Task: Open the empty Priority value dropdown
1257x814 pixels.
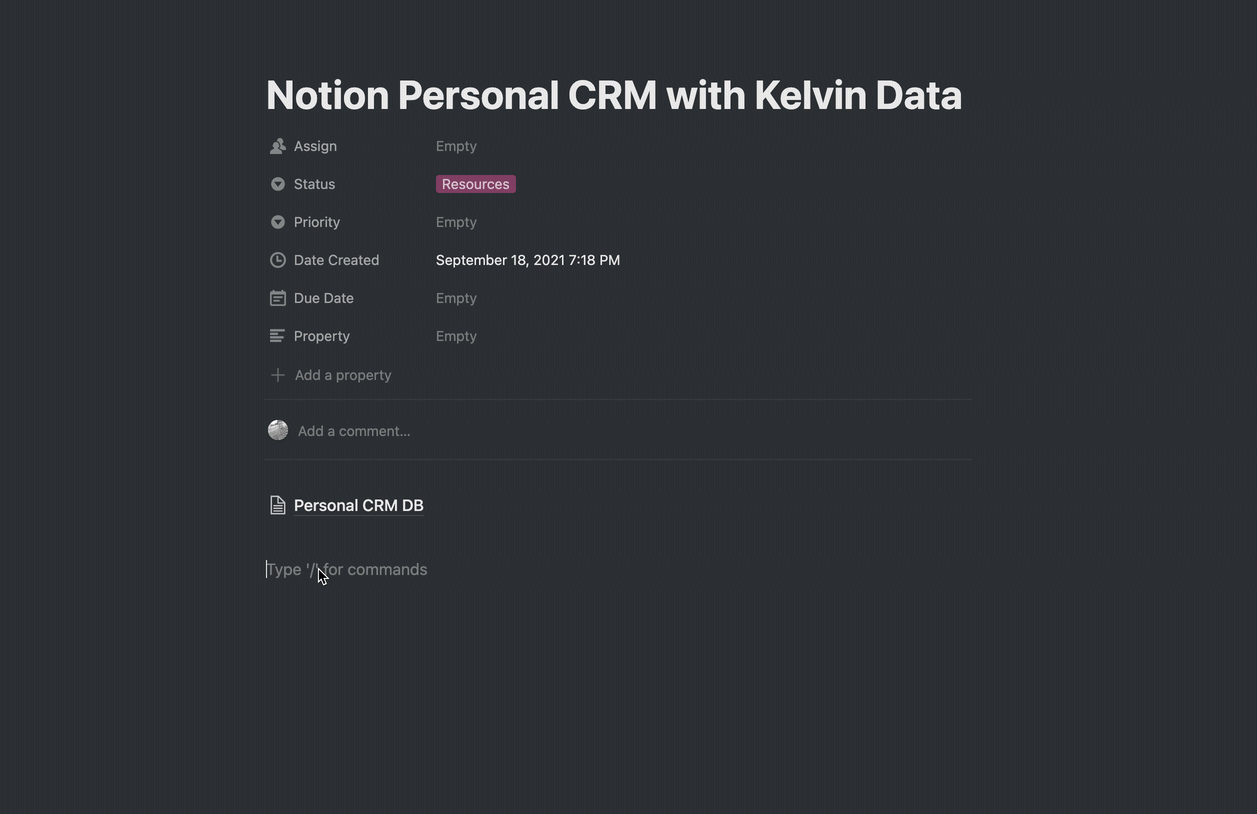Action: click(456, 222)
